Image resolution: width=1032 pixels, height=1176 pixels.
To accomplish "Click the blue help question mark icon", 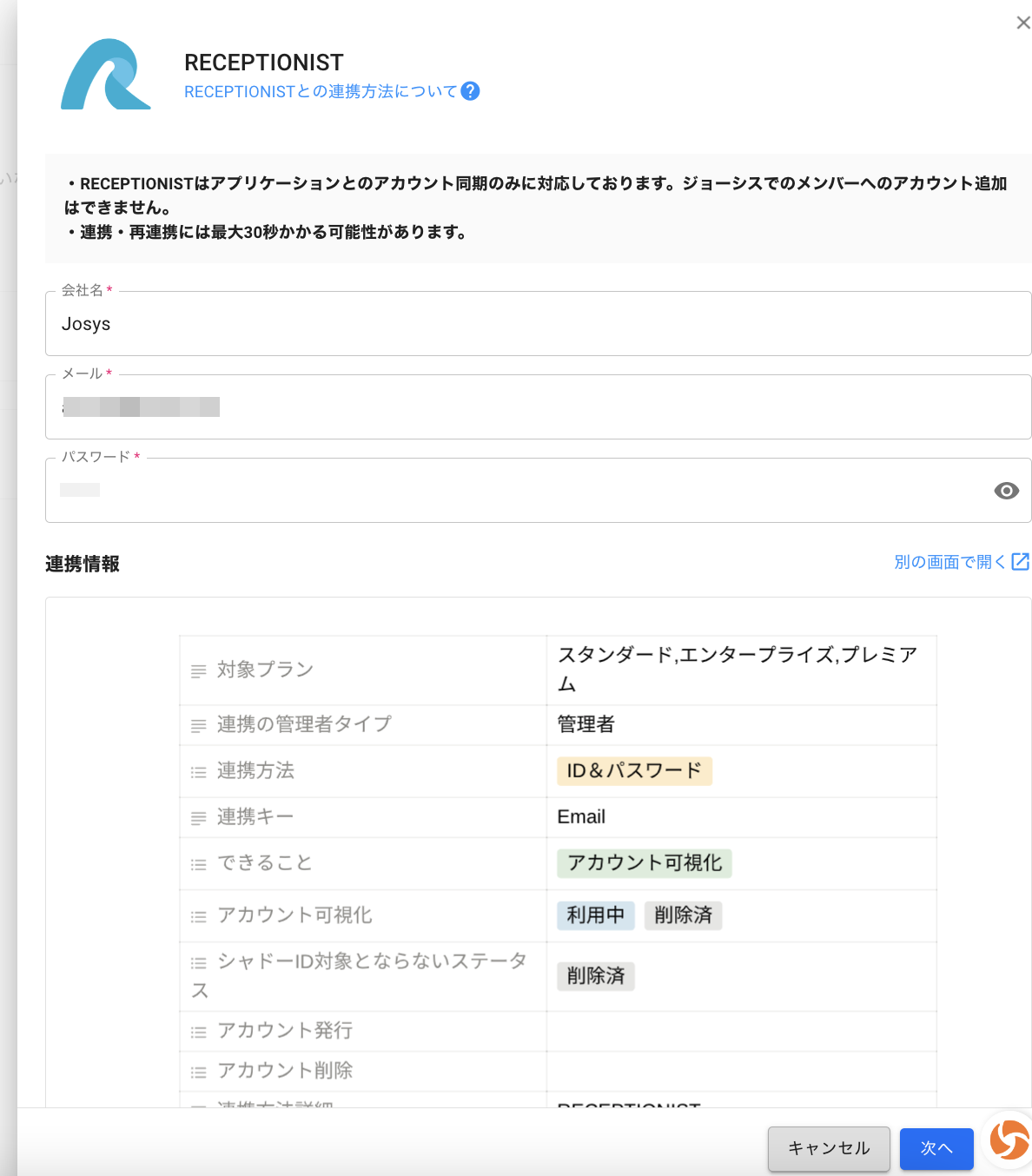I will coord(470,91).
